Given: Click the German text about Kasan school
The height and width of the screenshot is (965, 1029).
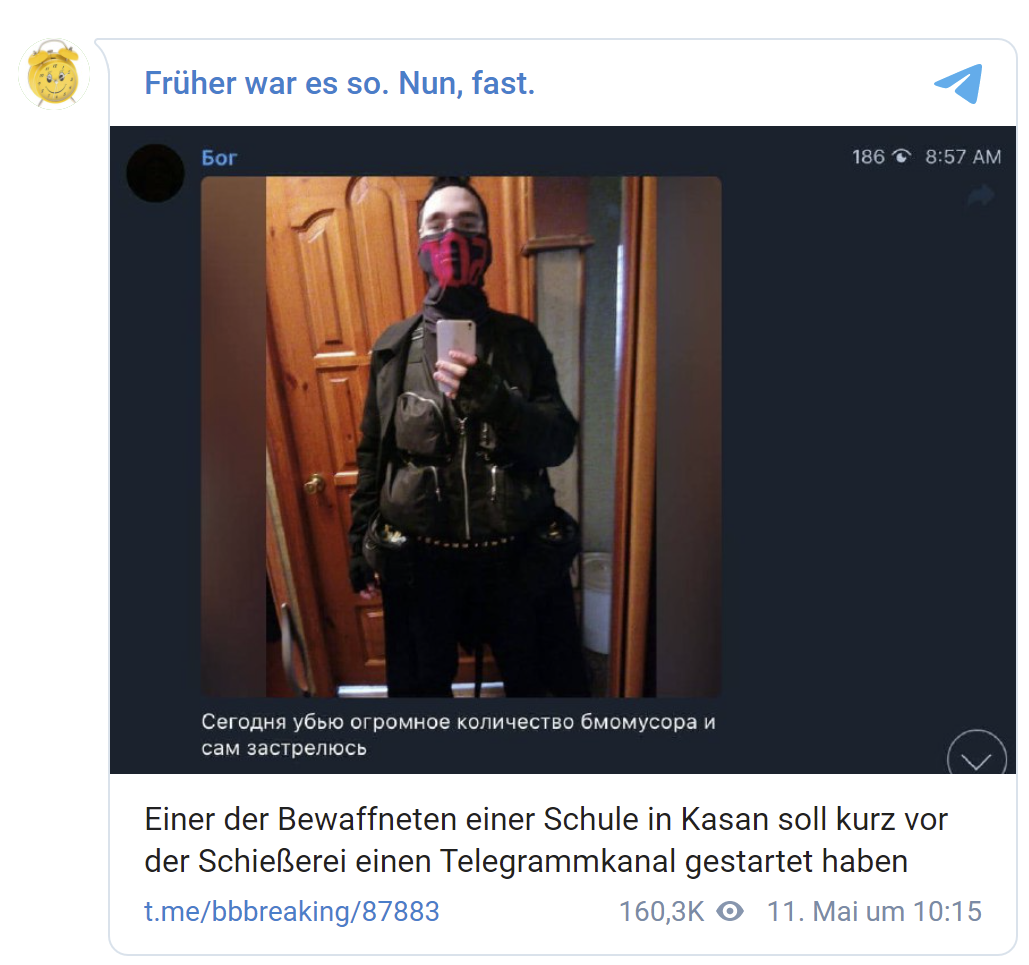Looking at the screenshot, I should 545,840.
